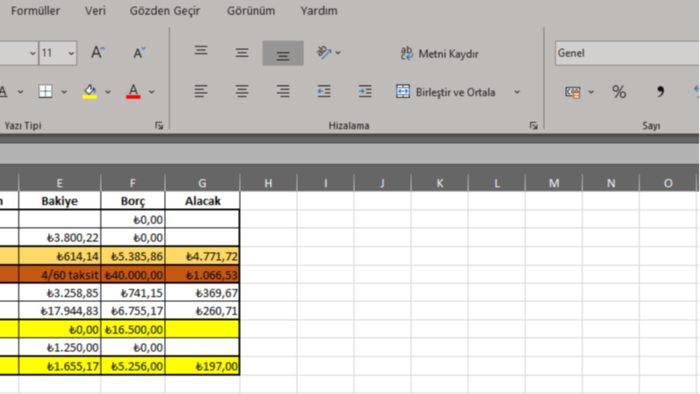Select cell with ₺1.066,53
Image resolution: width=700 pixels, height=394 pixels.
coord(202,274)
